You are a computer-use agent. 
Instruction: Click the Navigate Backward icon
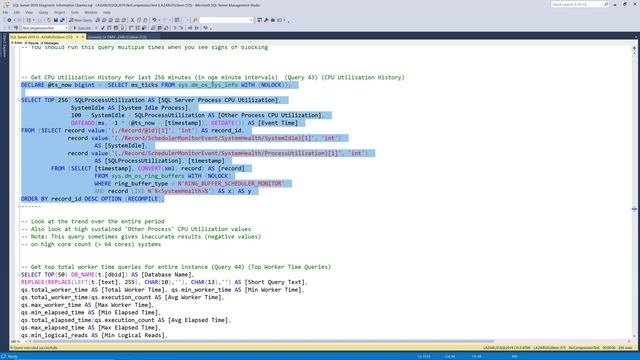click(x=9, y=20)
